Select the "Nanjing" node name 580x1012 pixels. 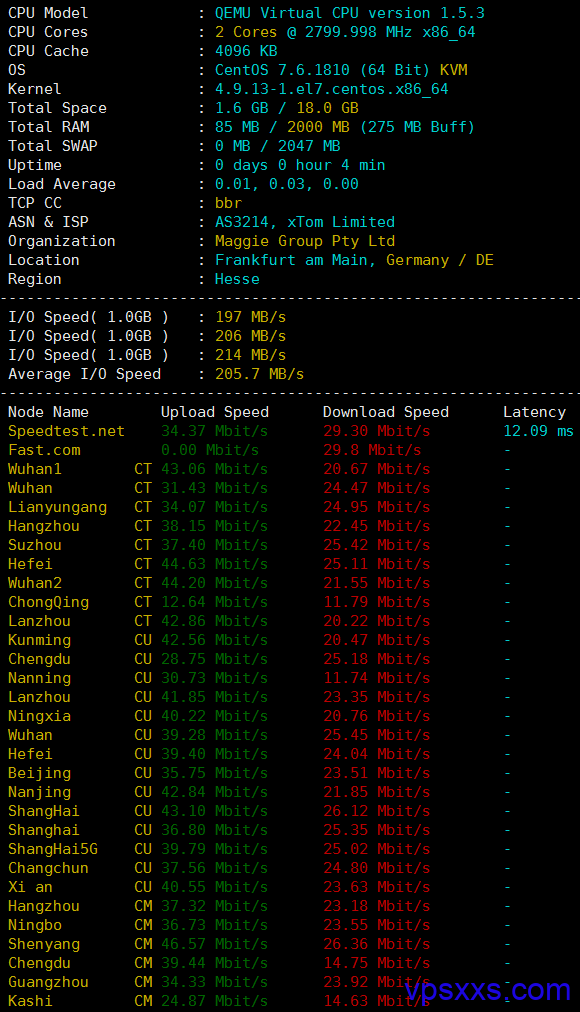coord(39,792)
